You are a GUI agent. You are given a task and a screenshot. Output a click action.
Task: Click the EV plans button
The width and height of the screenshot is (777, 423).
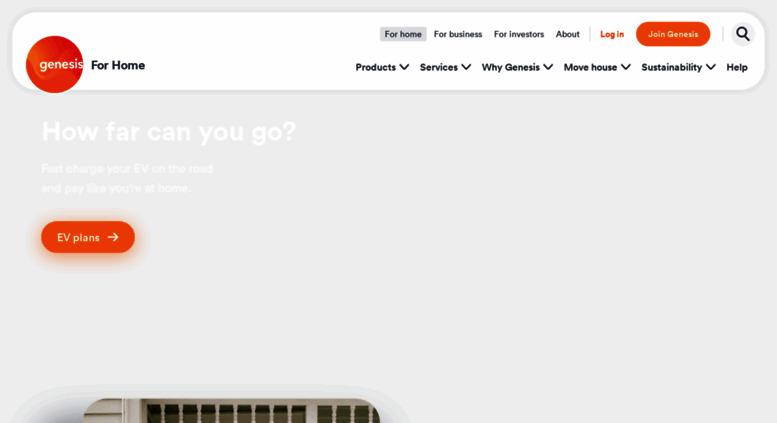click(x=88, y=237)
